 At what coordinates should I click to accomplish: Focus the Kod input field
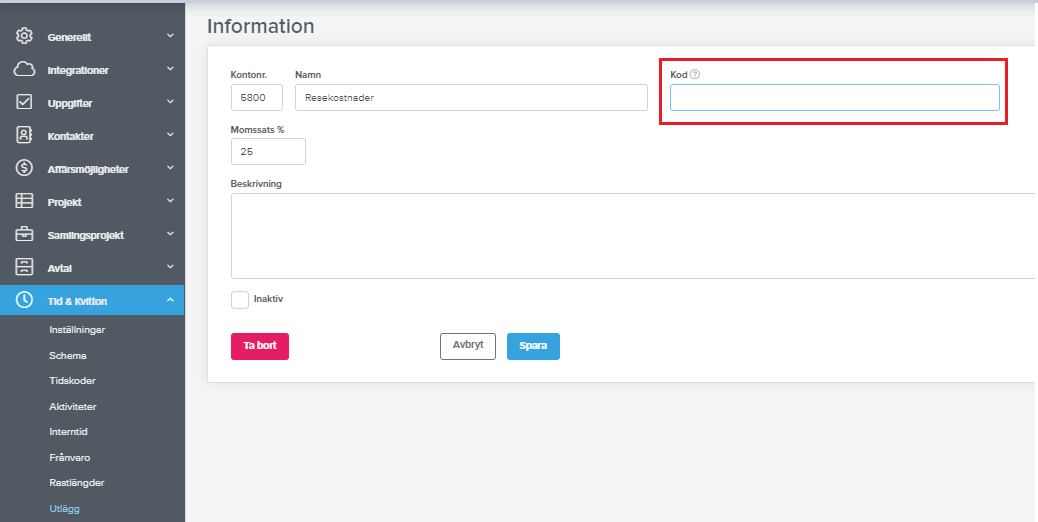834,98
